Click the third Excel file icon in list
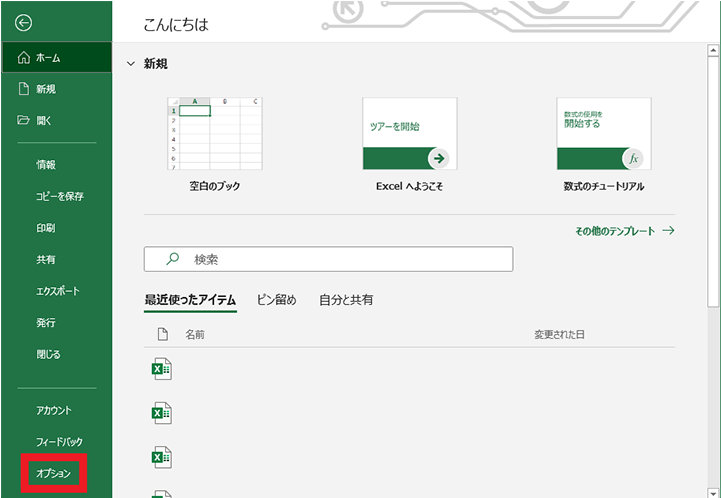721x498 pixels. click(x=161, y=457)
